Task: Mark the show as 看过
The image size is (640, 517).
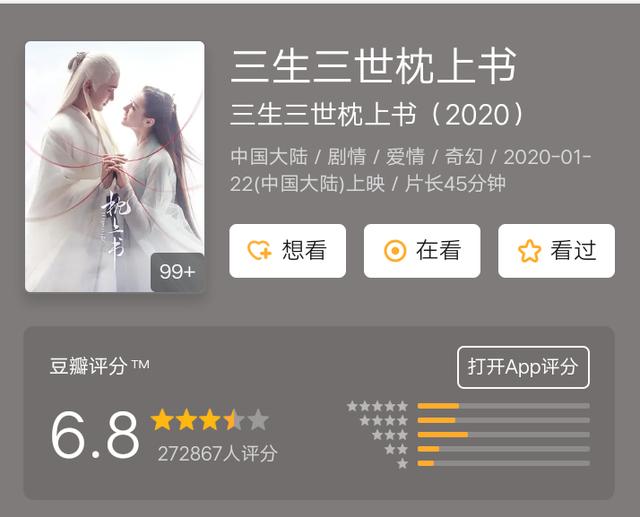Action: [556, 251]
